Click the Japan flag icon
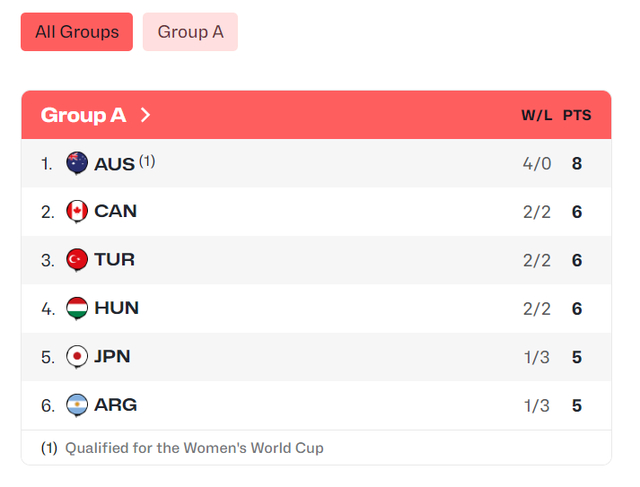The width and height of the screenshot is (640, 487). point(77,357)
